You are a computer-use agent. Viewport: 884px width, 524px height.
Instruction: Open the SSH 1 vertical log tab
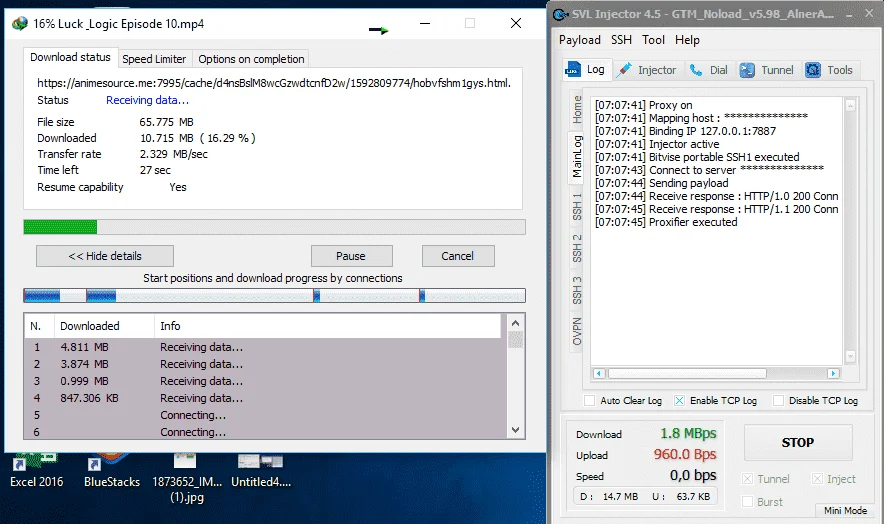[577, 206]
